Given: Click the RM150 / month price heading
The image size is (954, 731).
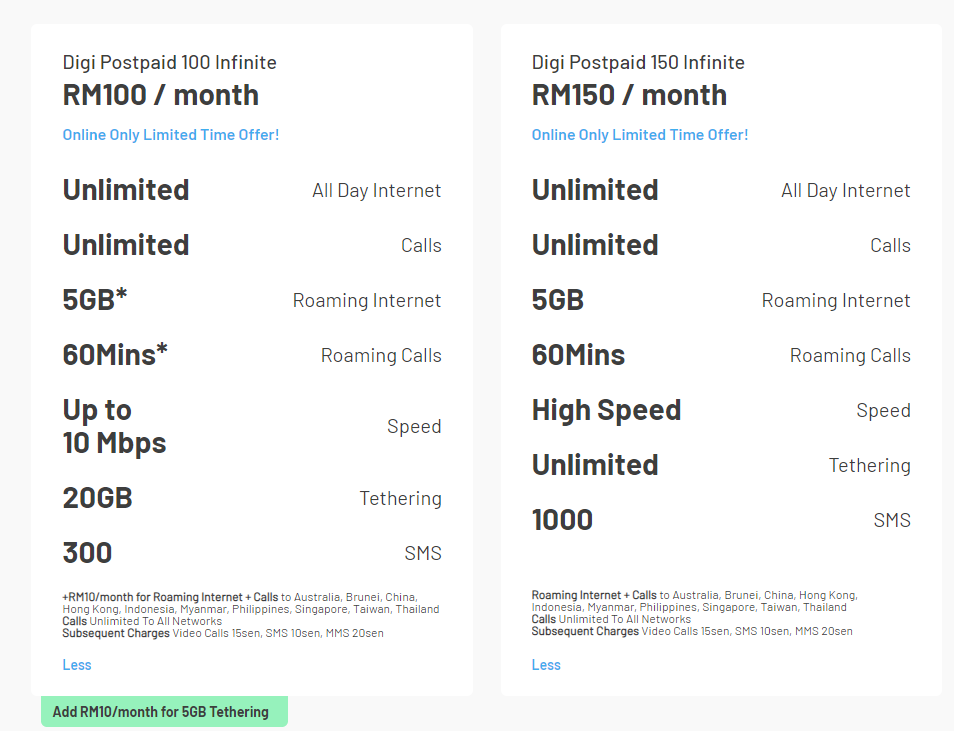Looking at the screenshot, I should pyautogui.click(x=630, y=95).
